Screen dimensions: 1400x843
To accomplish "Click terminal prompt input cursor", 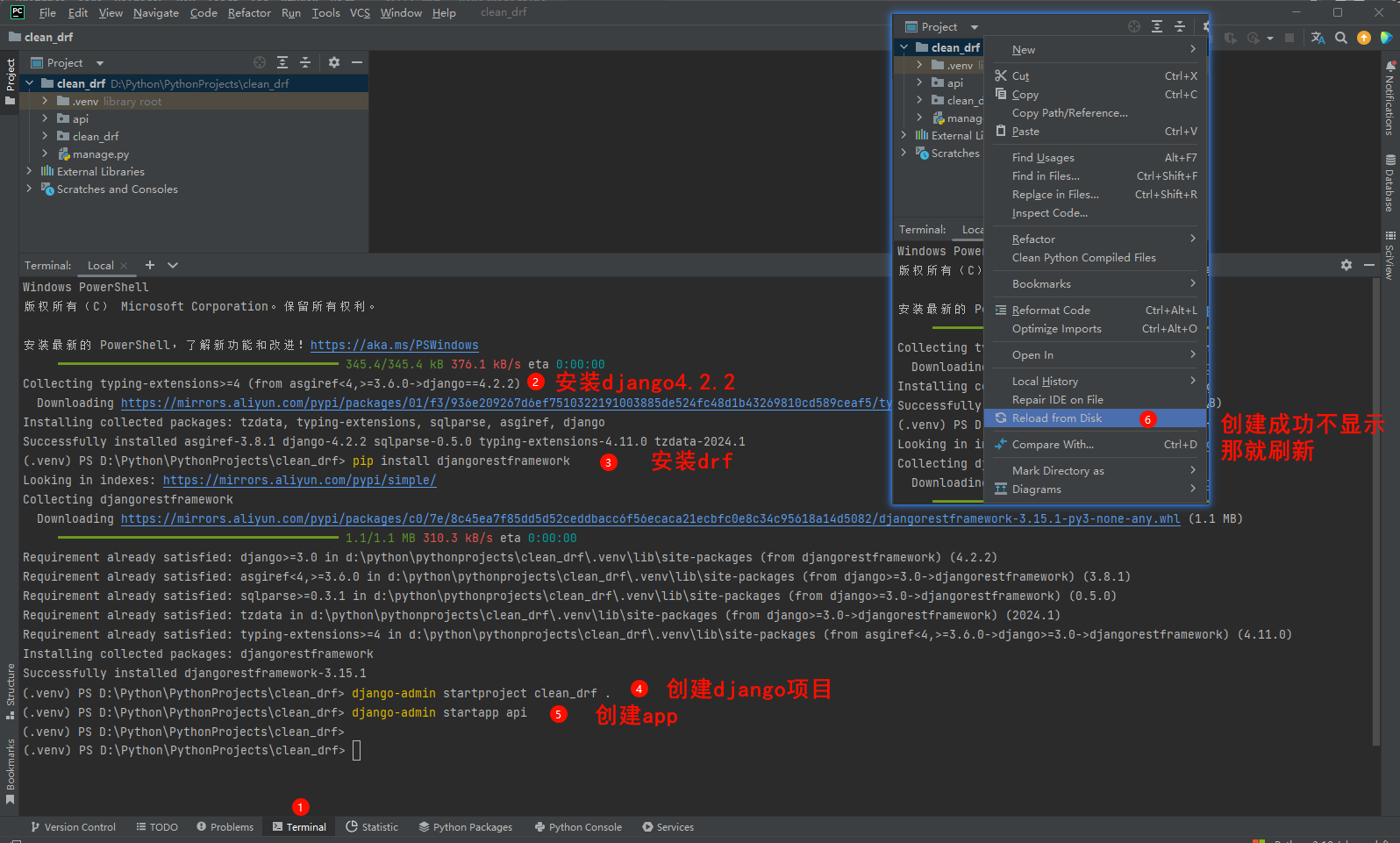I will pyautogui.click(x=356, y=750).
